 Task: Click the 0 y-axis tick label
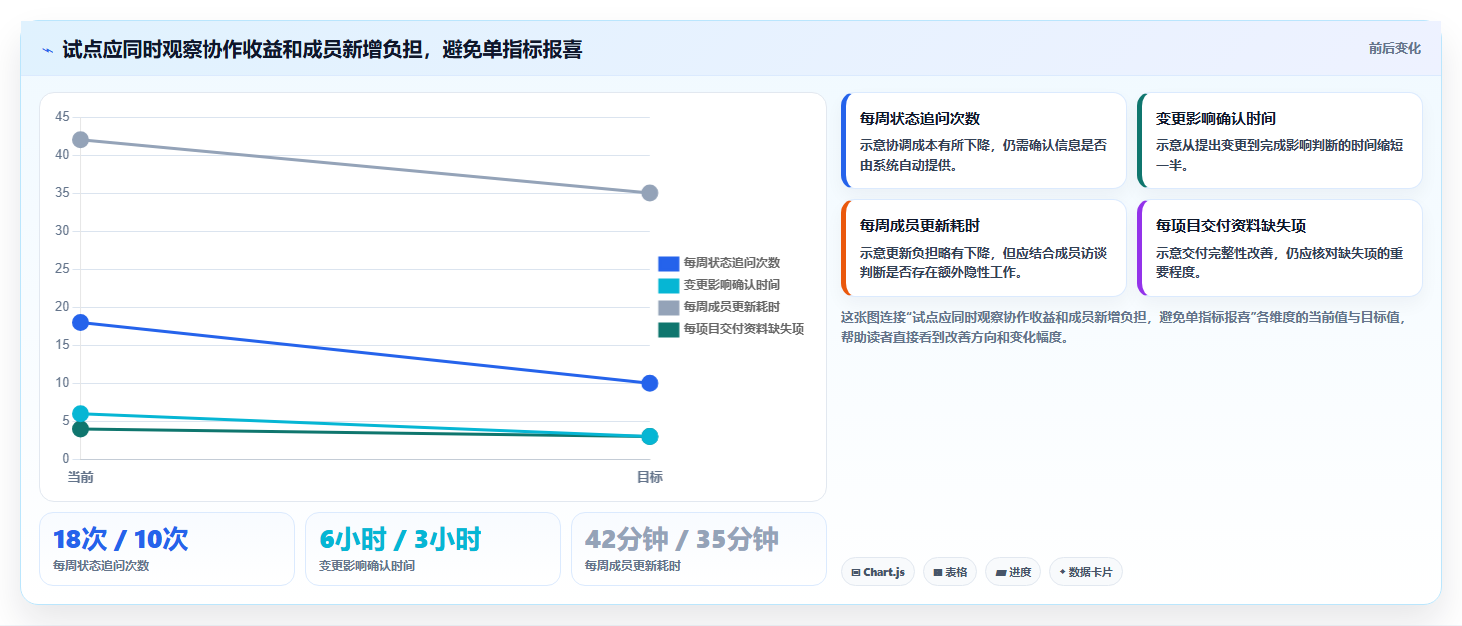pos(66,459)
